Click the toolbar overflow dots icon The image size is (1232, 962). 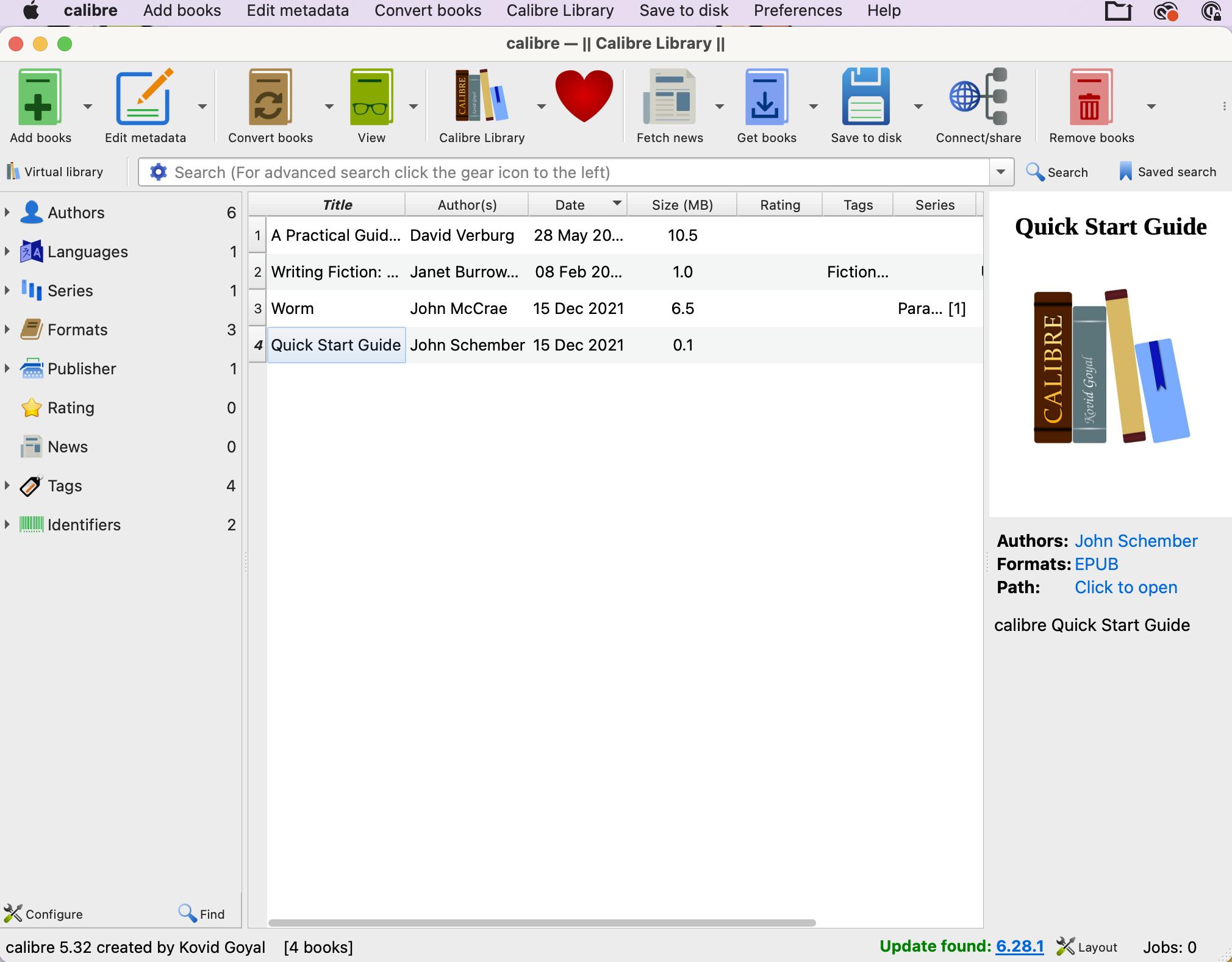point(1224,106)
